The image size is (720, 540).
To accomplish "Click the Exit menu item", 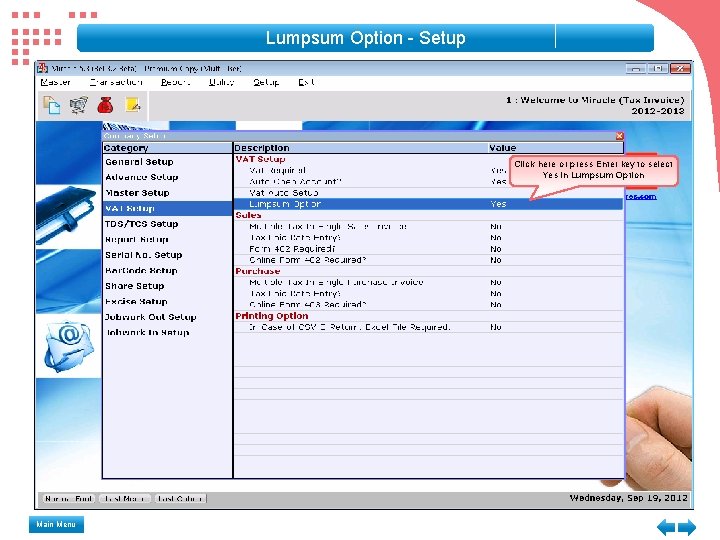I will click(x=306, y=82).
